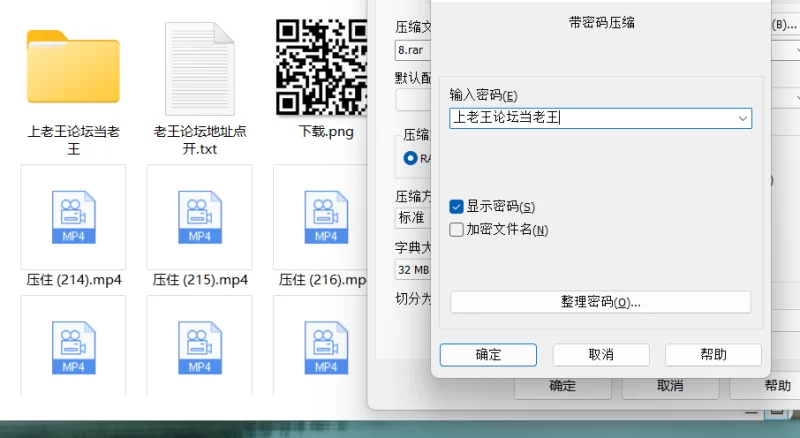Click the 8.rar archive name field
The width and height of the screenshot is (800, 438).
pos(413,50)
